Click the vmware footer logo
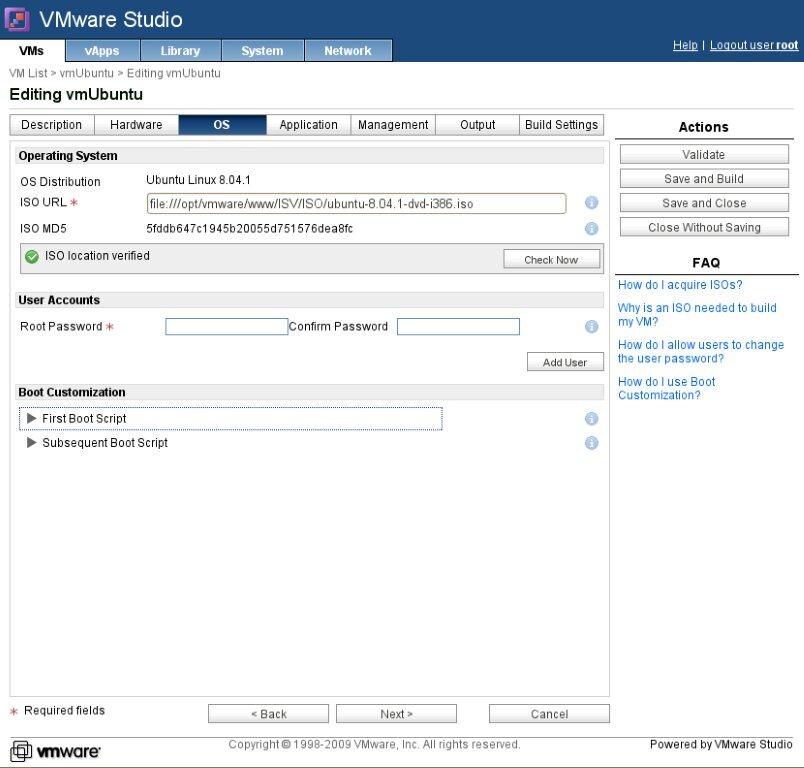 [55, 751]
